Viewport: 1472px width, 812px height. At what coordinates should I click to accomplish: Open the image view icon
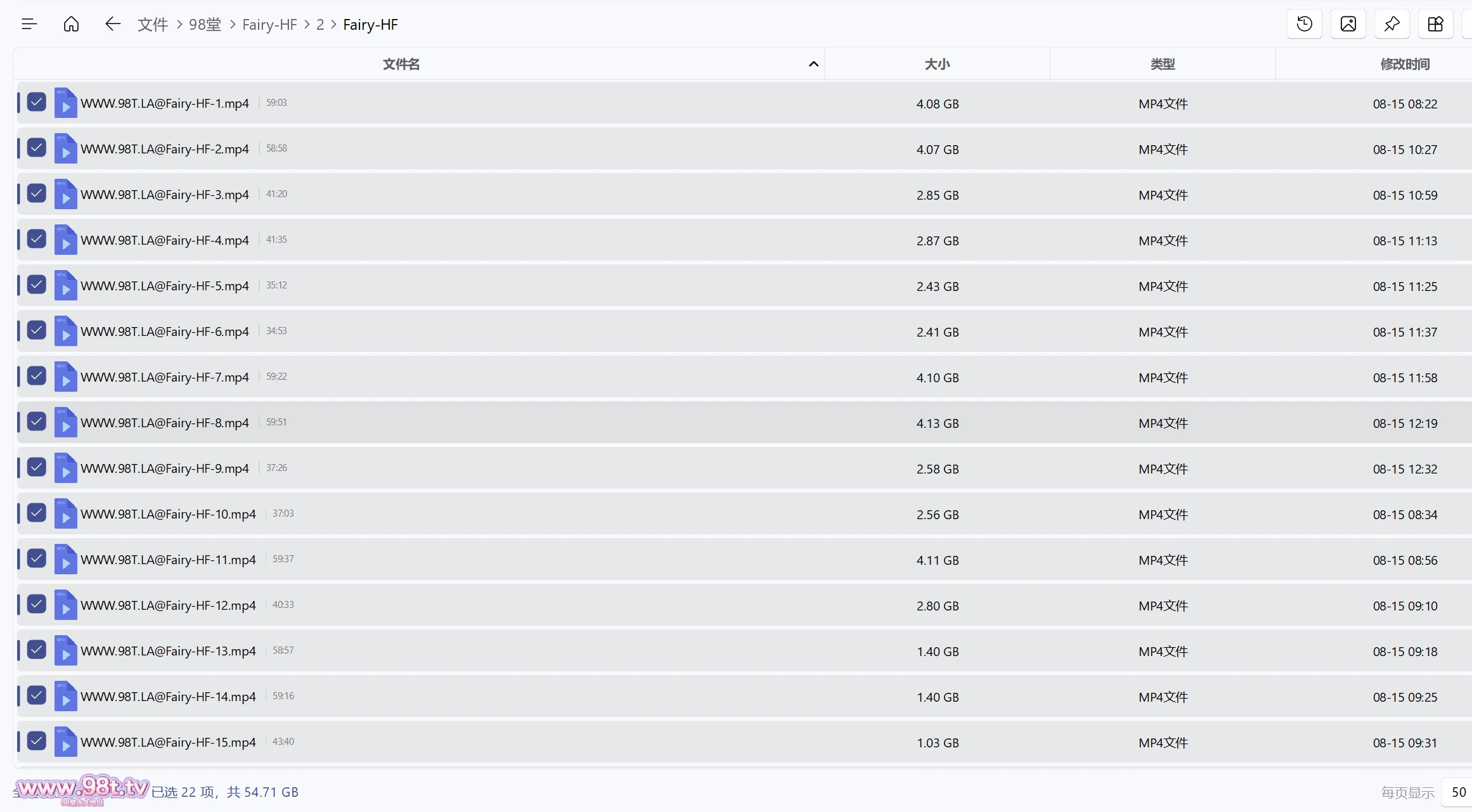click(1348, 24)
